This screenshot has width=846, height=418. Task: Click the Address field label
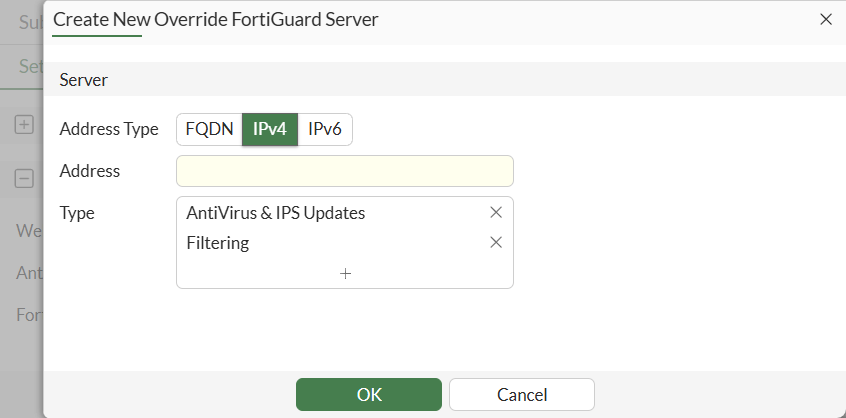tap(90, 171)
